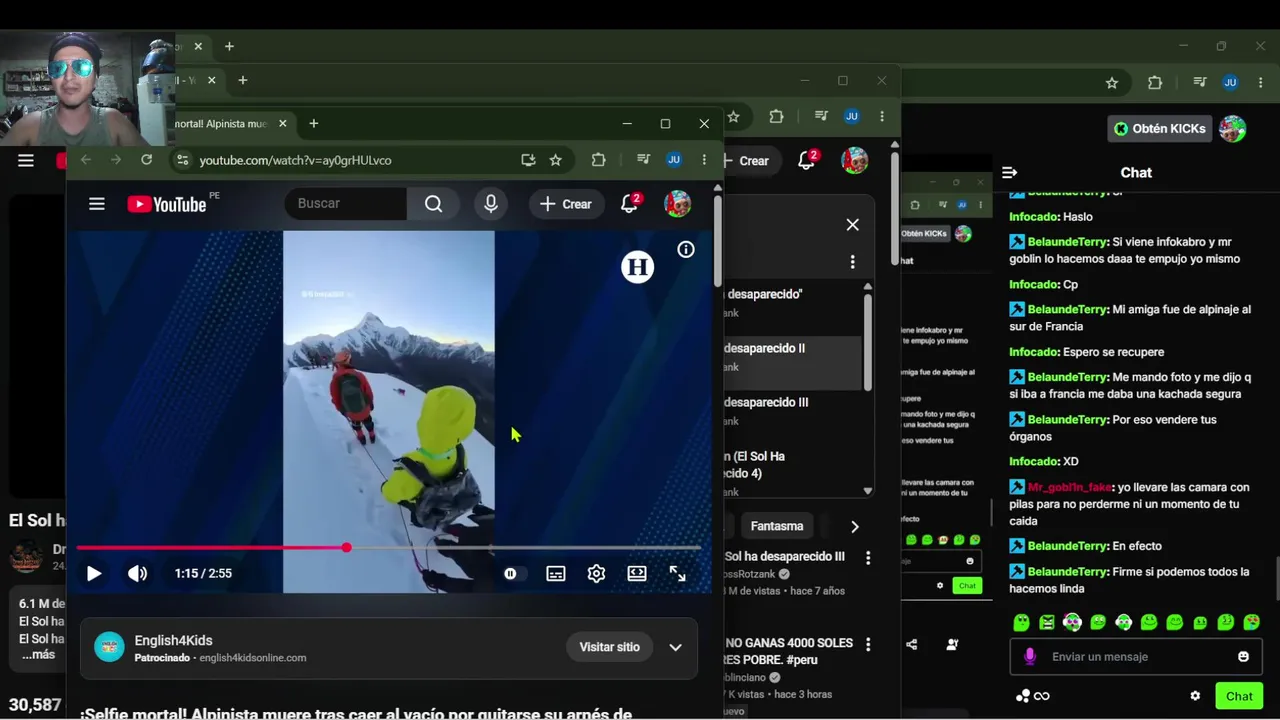Image resolution: width=1280 pixels, height=720 pixels.
Task: Play the paused YouTube video
Action: click(94, 573)
